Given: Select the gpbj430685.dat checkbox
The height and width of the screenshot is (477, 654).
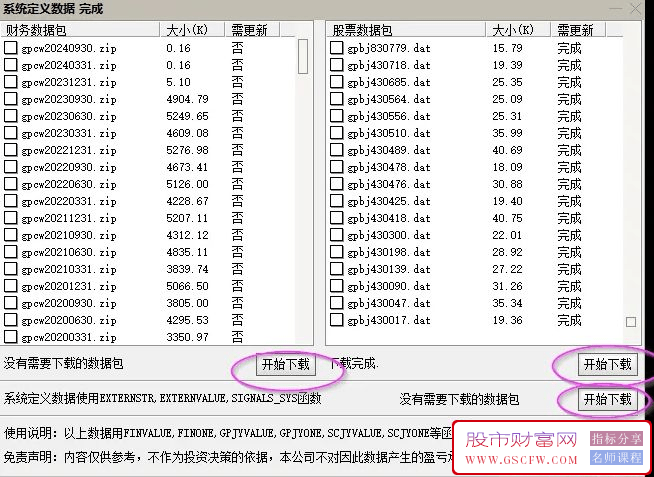Looking at the screenshot, I should pyautogui.click(x=337, y=82).
